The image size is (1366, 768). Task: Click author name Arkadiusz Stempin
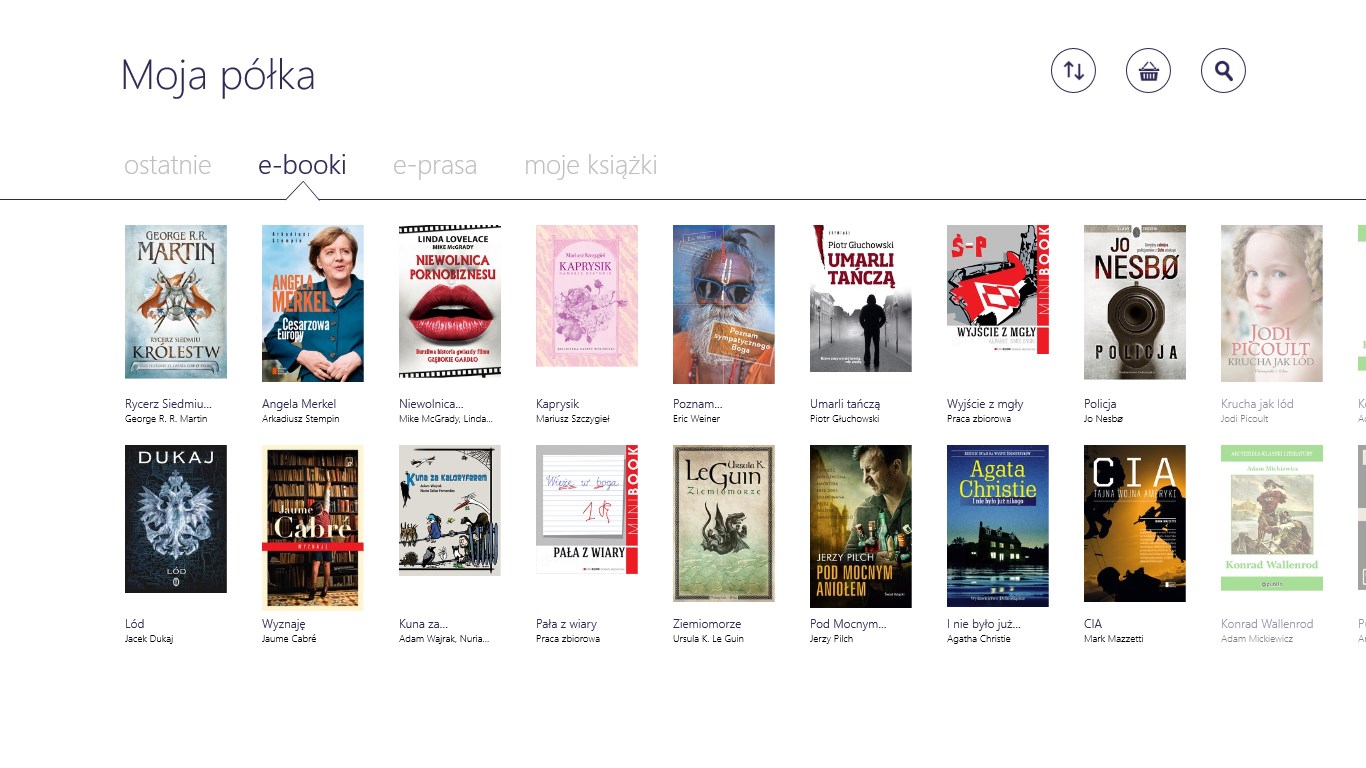301,419
